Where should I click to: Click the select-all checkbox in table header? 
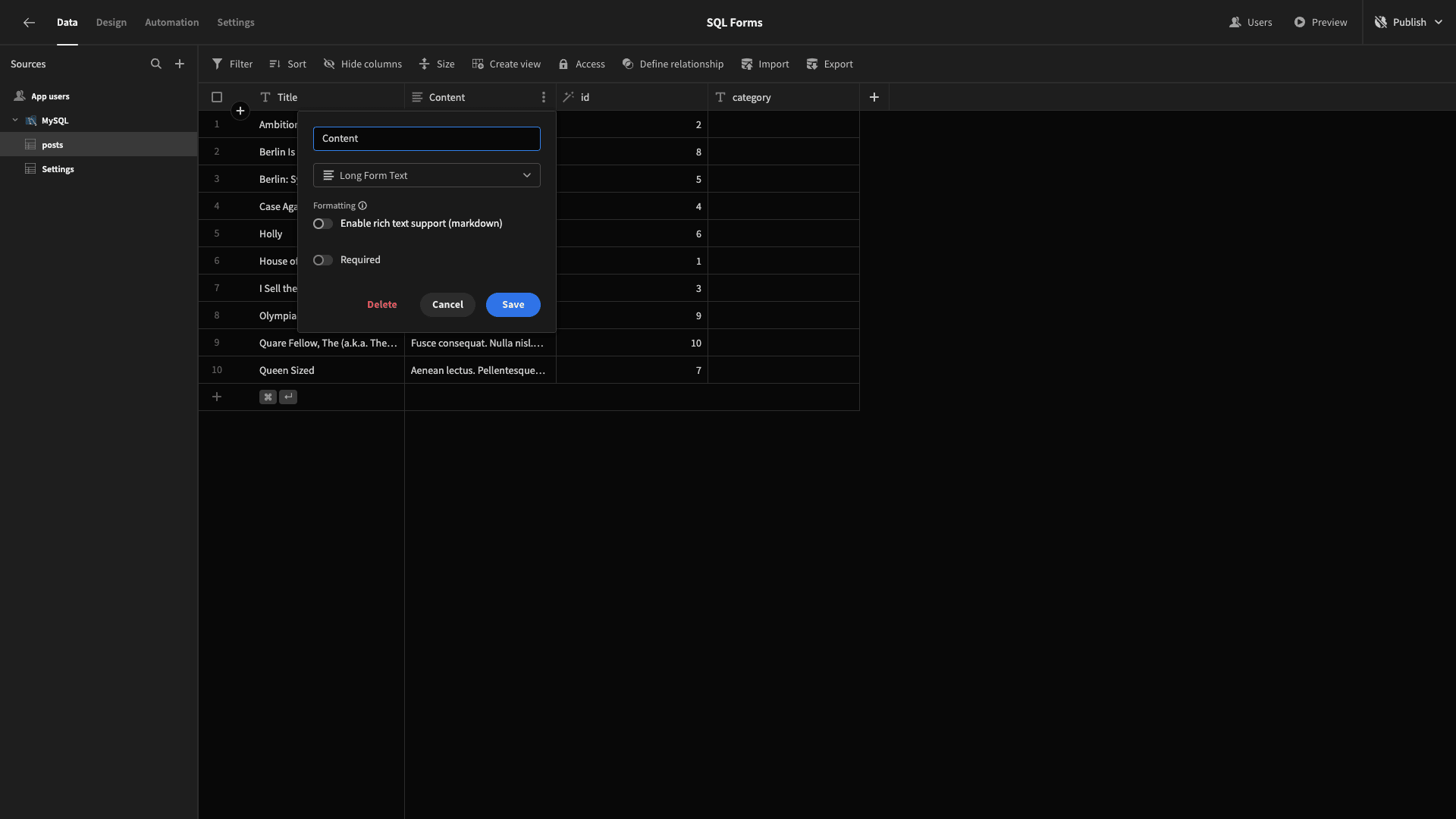(x=217, y=97)
